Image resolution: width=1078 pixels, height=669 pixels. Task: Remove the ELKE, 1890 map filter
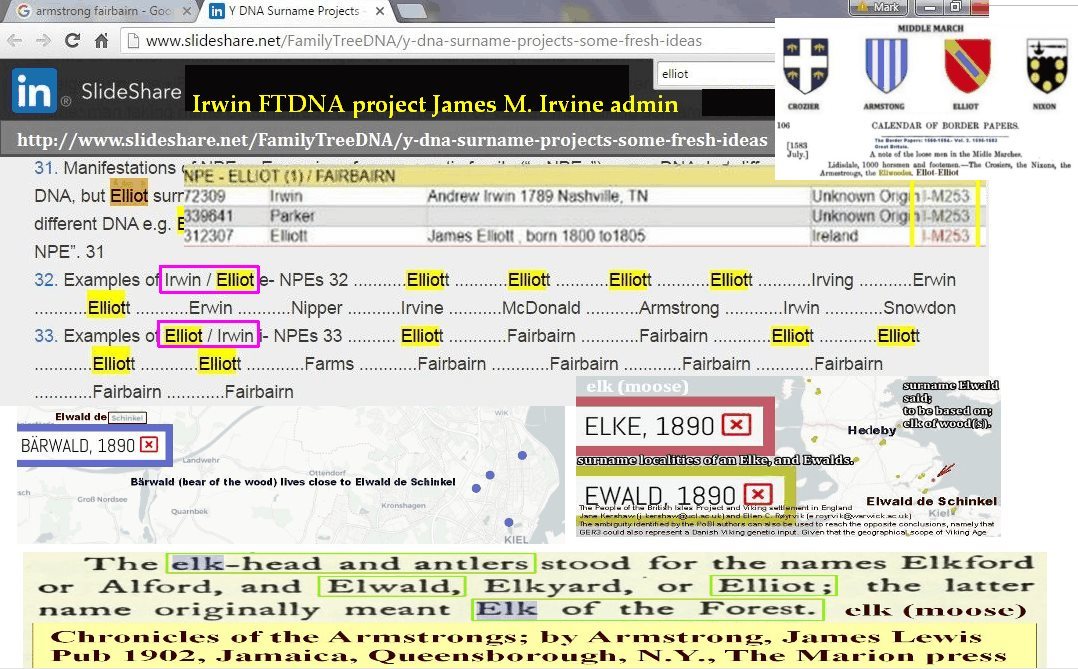click(736, 426)
